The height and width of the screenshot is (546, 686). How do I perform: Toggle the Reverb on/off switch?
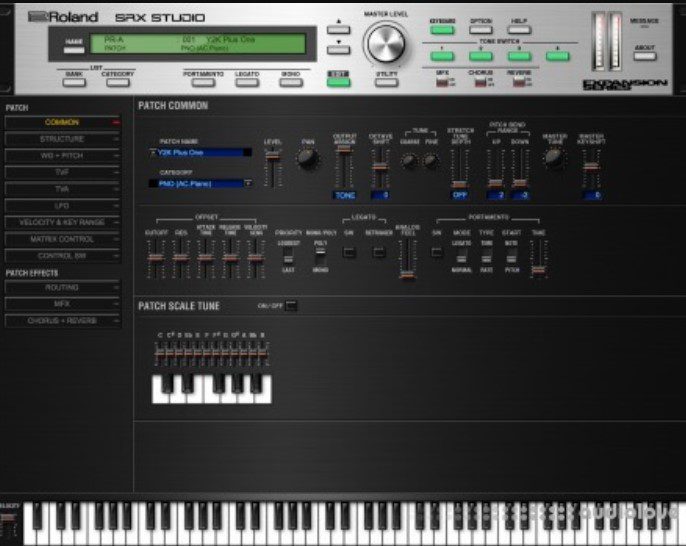(519, 82)
